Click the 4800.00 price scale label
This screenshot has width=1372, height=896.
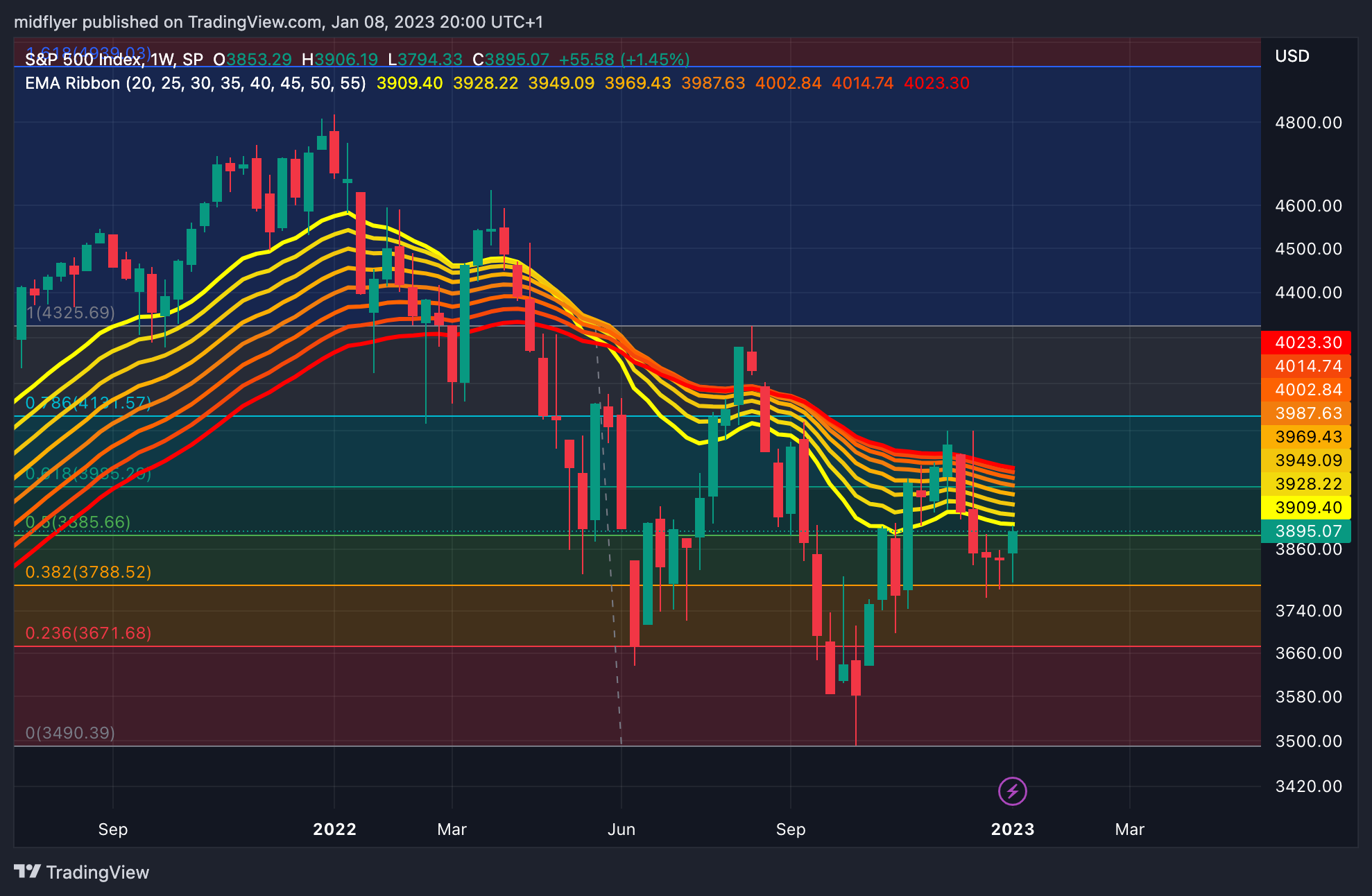click(x=1308, y=123)
